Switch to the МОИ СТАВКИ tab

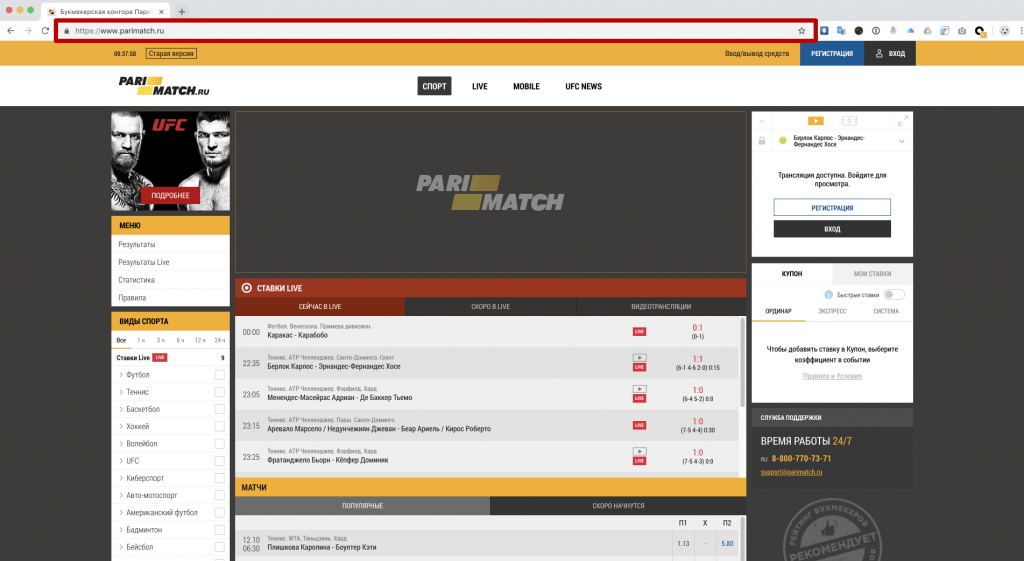pyautogui.click(x=872, y=274)
